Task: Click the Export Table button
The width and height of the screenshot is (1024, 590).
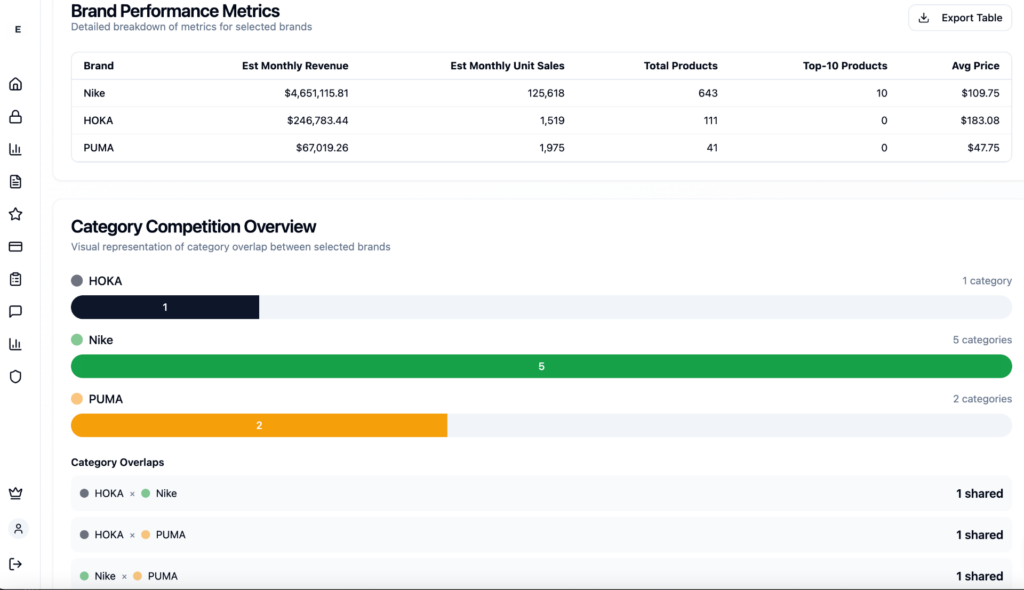Action: click(959, 18)
